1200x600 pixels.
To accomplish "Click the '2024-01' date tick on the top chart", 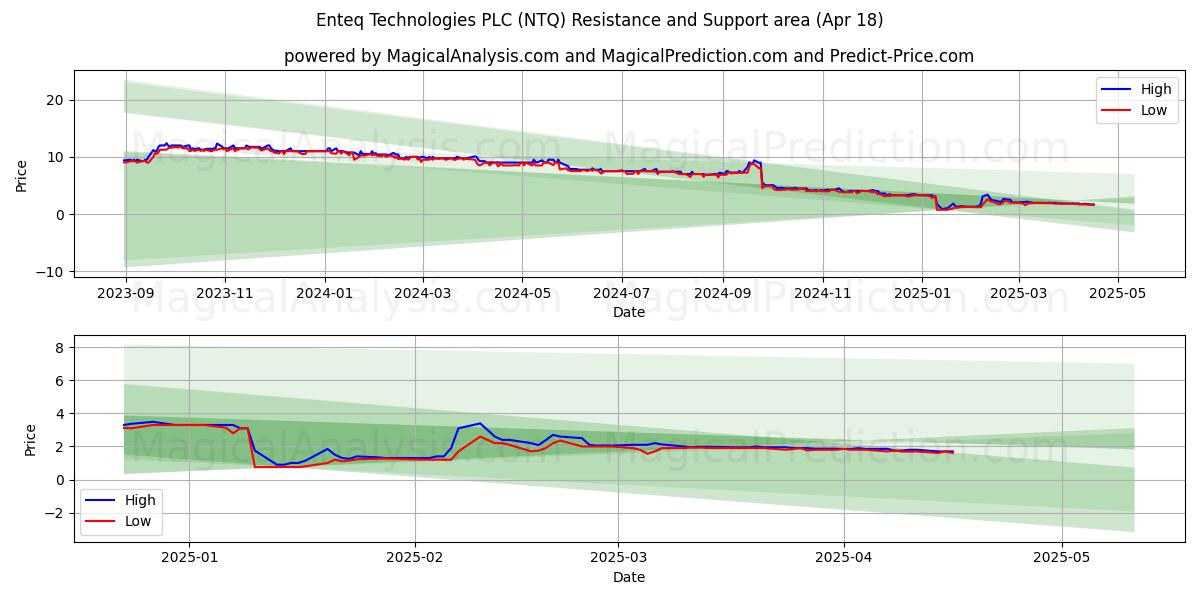I will coord(324,295).
